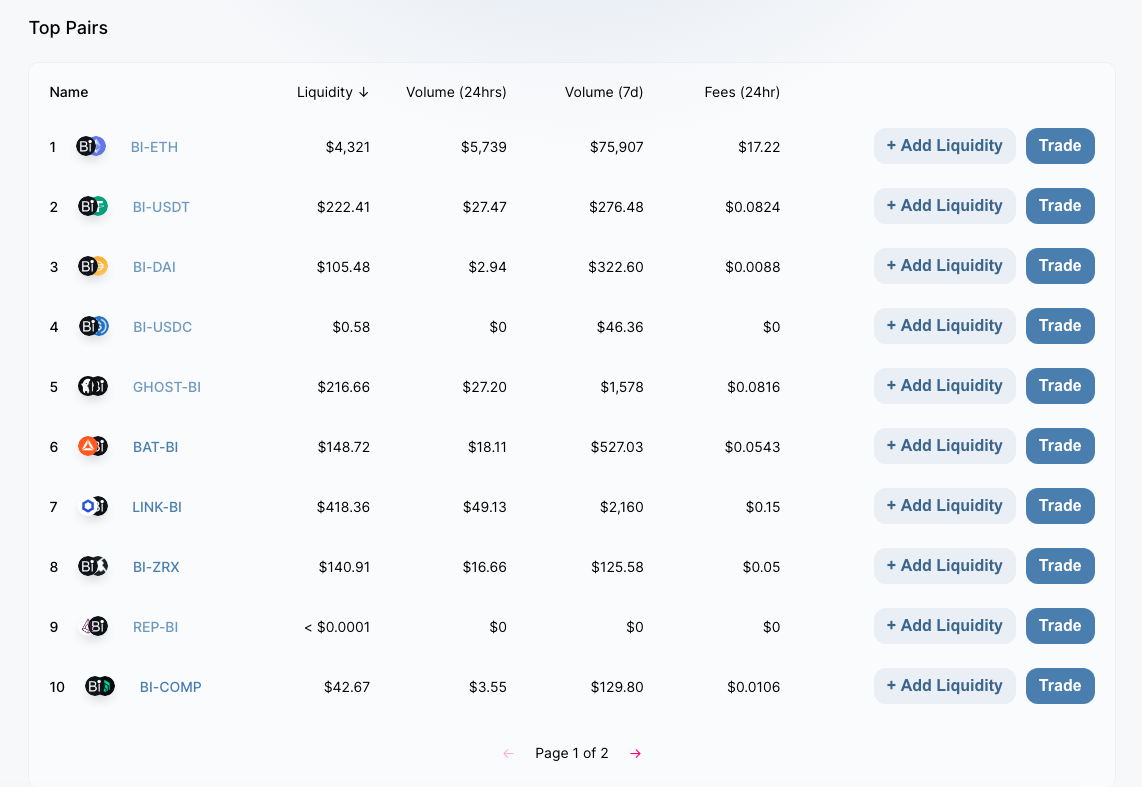This screenshot has width=1142, height=787.
Task: Click the $0.0106 fees value
Action: (753, 687)
